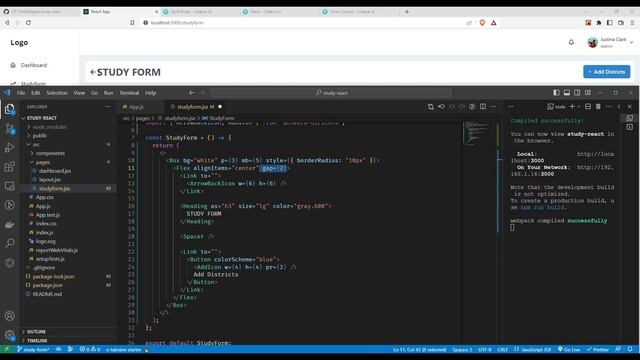The height and width of the screenshot is (360, 640).
Task: Navigate back arrow in VS Code title bar
Action: click(x=191, y=93)
